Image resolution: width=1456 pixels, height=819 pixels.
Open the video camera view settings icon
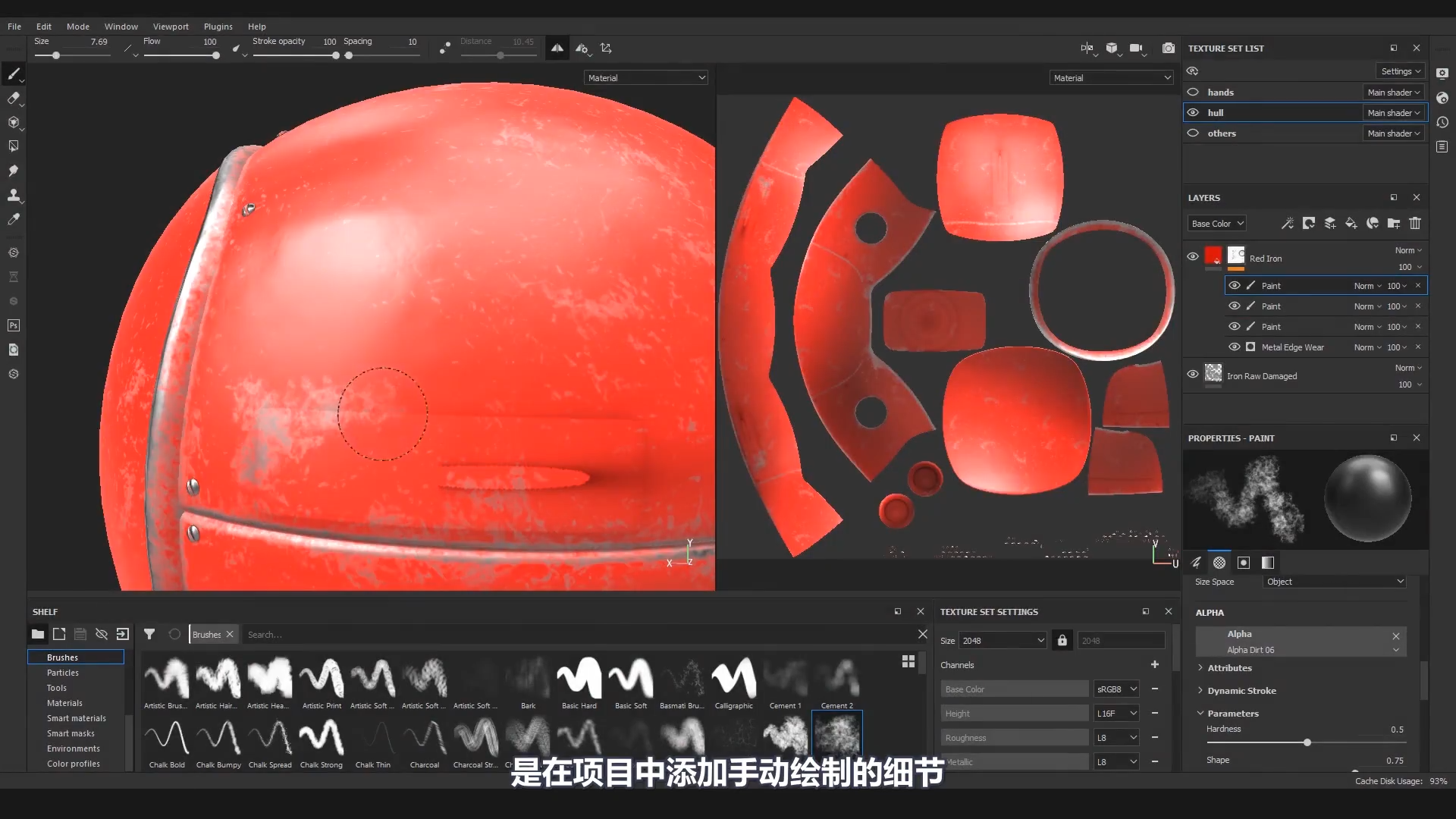click(1136, 48)
